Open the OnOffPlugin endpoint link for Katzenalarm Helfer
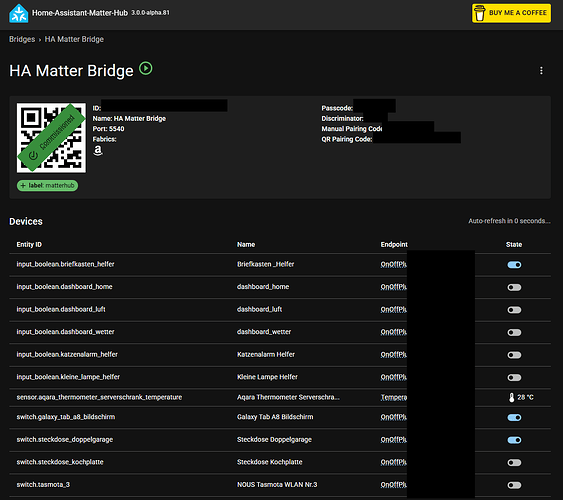563x500 pixels. (x=394, y=355)
